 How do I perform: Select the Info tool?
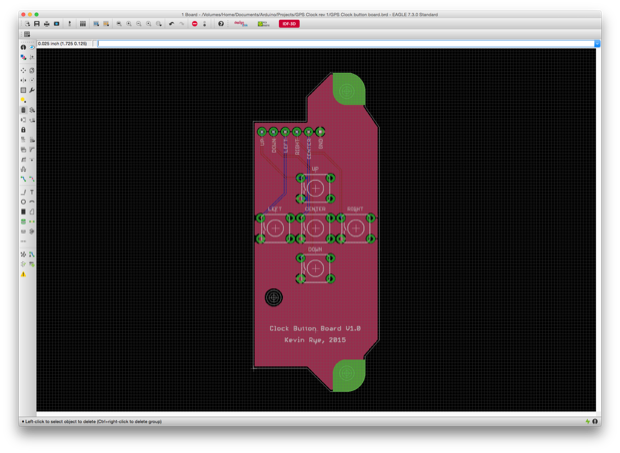23,47
